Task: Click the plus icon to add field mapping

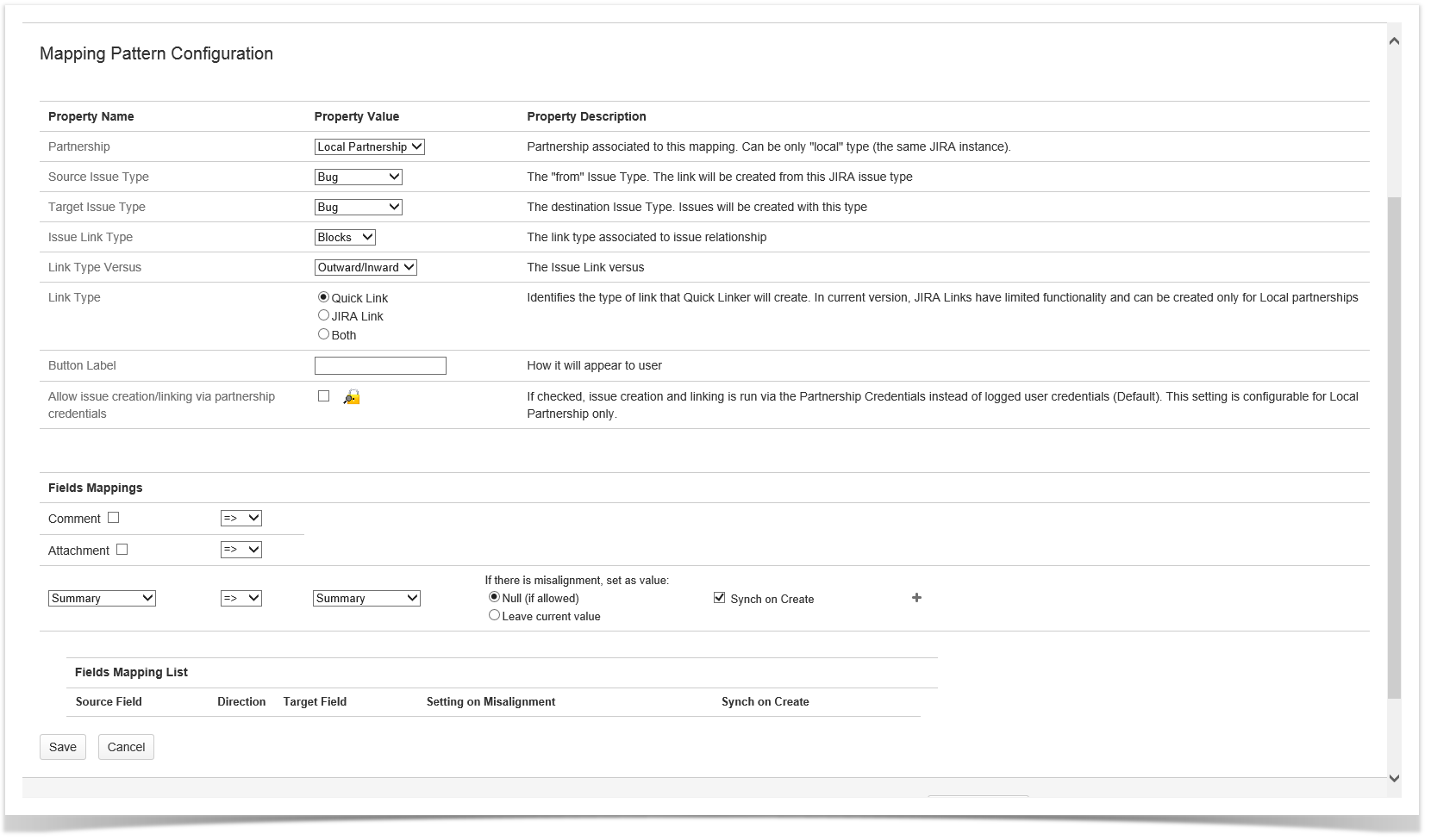Action: pyautogui.click(x=916, y=598)
